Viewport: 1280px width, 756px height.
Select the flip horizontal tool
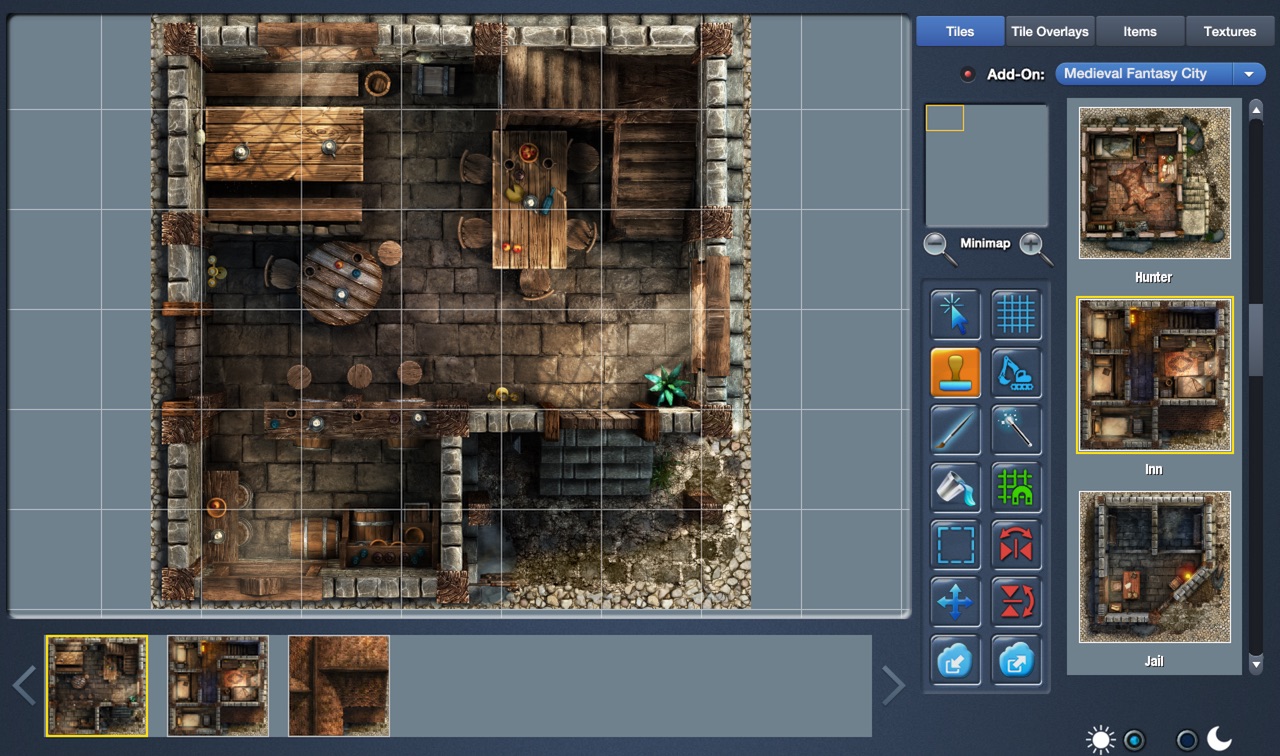point(1016,545)
